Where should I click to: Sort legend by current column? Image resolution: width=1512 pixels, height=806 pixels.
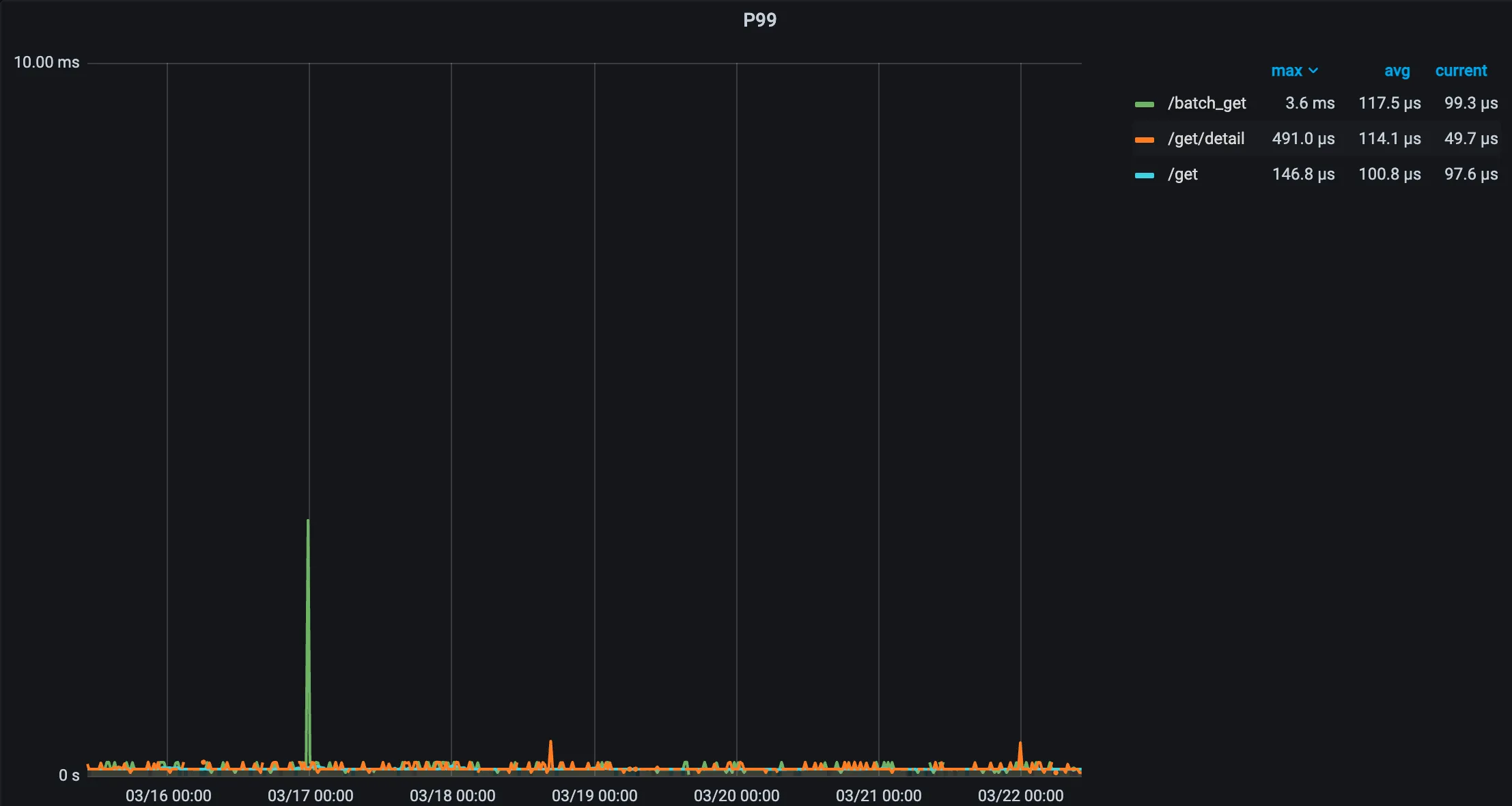1461,71
